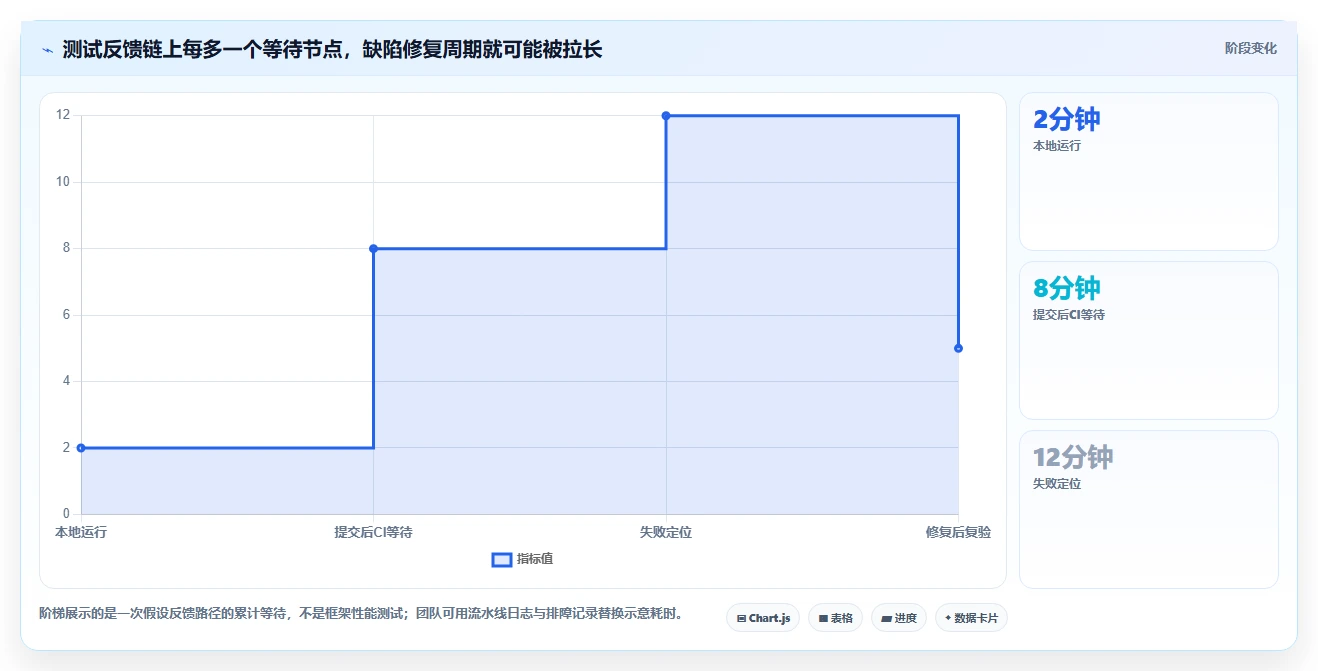Click the y-axis value 8
Viewport: 1318px width, 671px height.
pos(66,248)
